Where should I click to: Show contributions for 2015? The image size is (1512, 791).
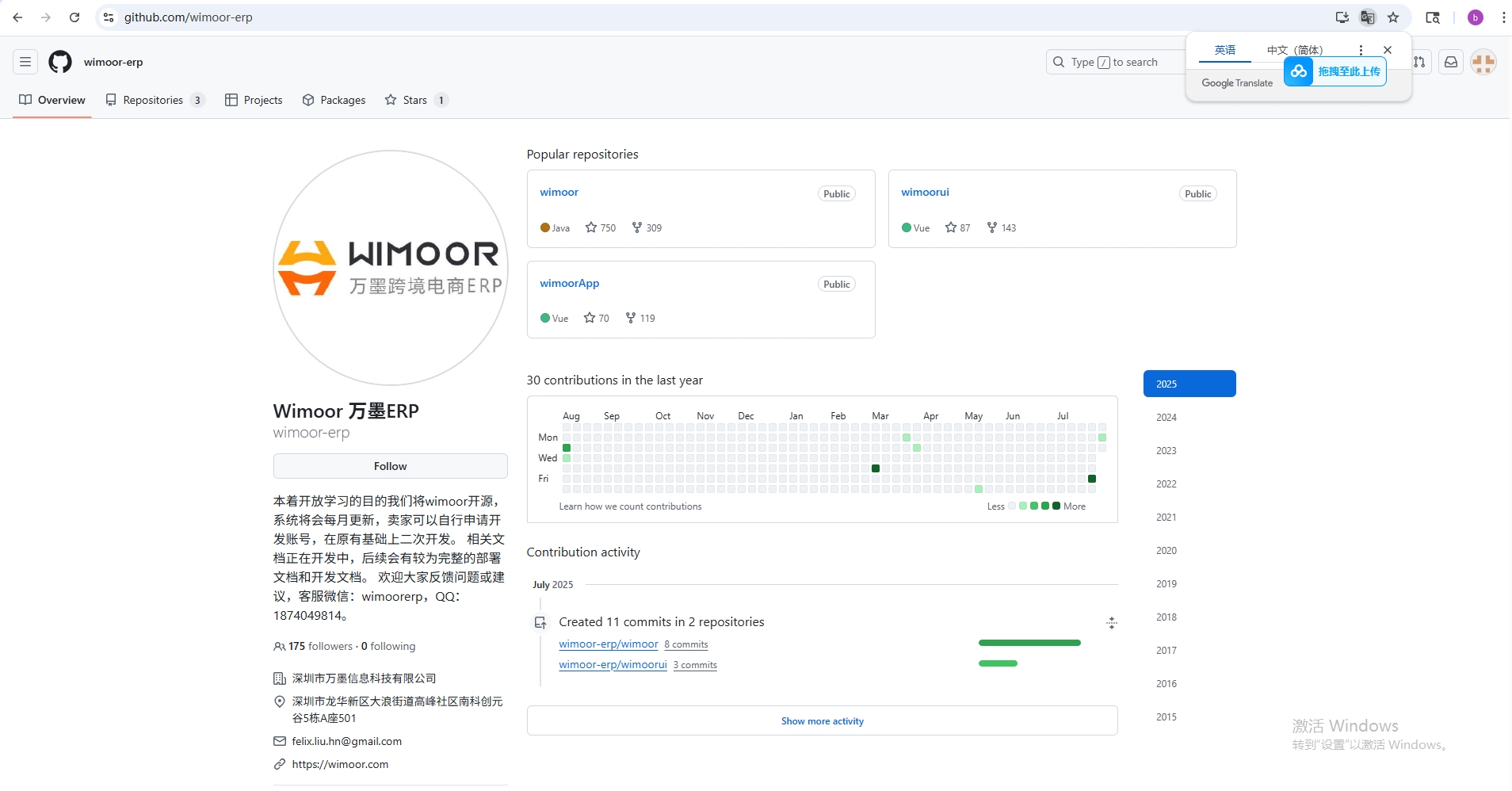pos(1189,716)
